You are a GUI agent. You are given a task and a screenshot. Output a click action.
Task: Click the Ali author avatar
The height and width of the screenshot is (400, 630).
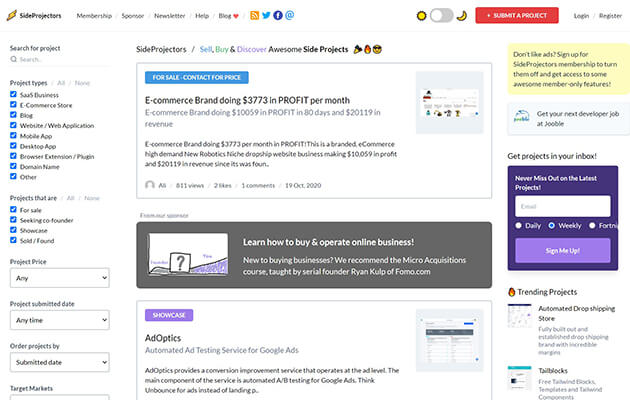click(x=150, y=185)
